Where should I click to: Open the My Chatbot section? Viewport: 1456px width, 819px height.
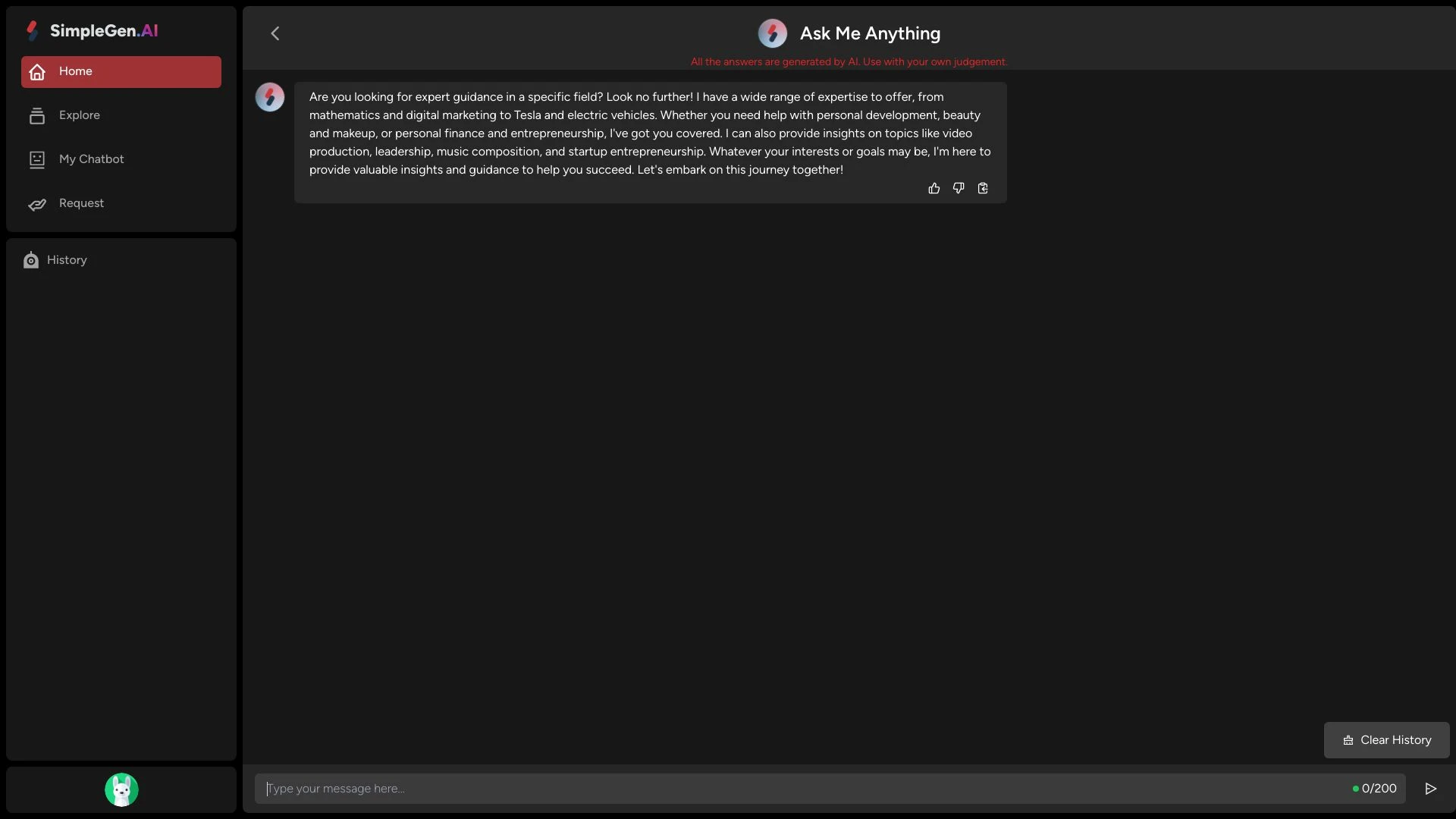(92, 159)
